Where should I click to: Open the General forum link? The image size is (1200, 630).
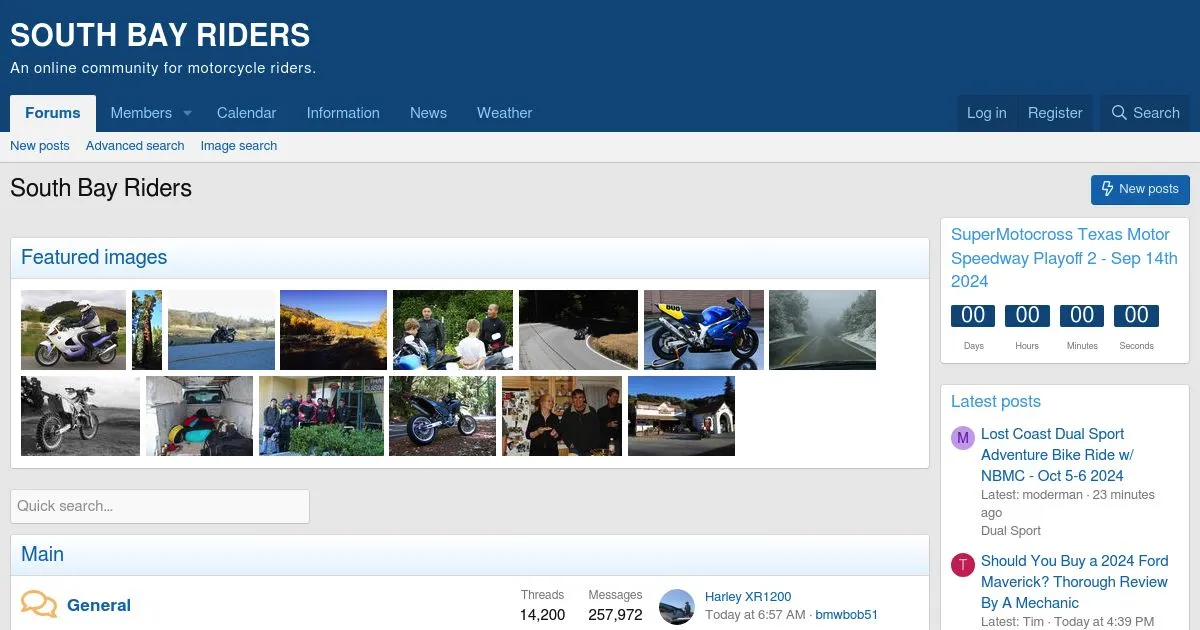coord(99,605)
